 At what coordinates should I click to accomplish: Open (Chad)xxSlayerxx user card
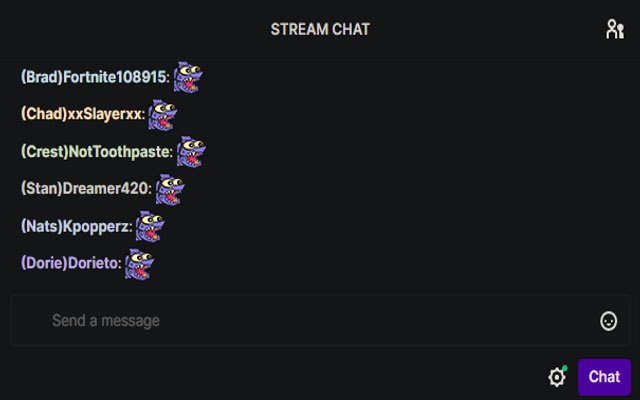pos(83,114)
